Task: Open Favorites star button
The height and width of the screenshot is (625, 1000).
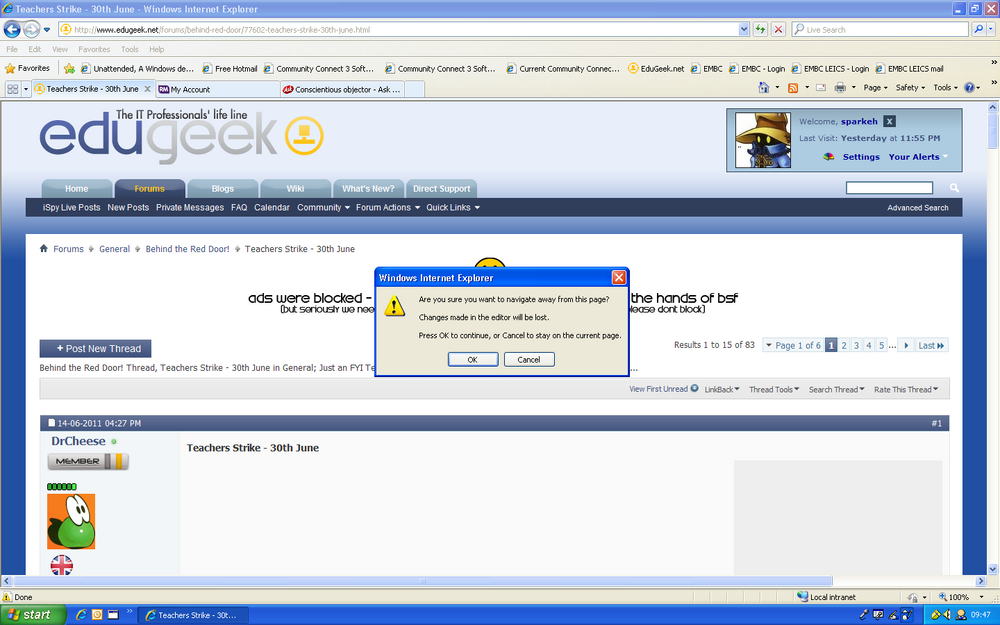Action: point(27,68)
